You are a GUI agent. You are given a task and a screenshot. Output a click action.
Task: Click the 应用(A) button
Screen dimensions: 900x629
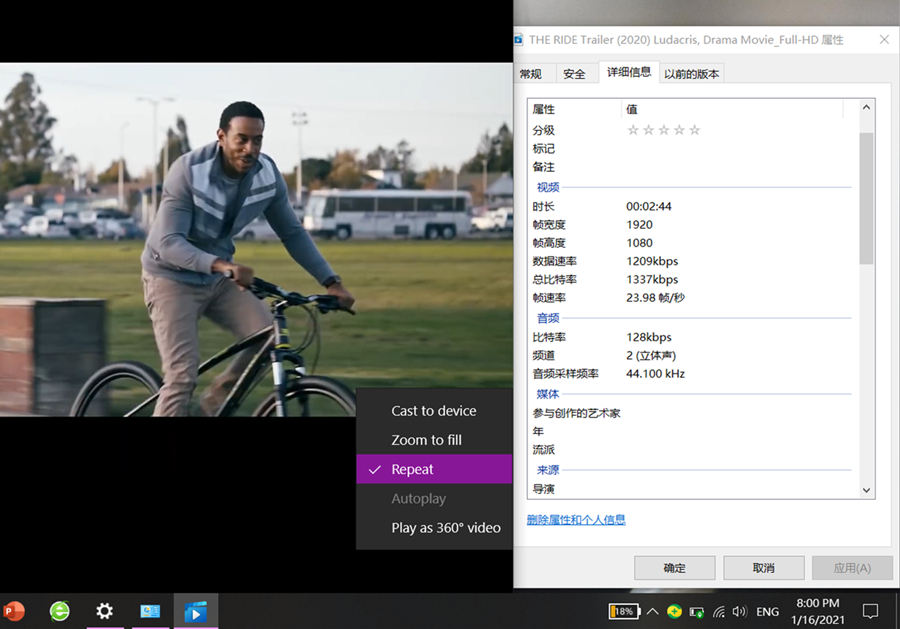click(x=852, y=567)
